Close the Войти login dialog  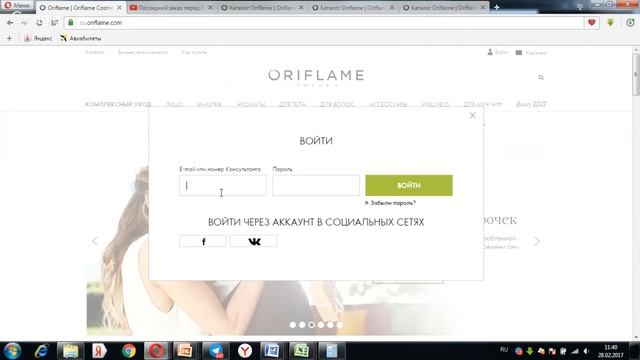point(472,116)
